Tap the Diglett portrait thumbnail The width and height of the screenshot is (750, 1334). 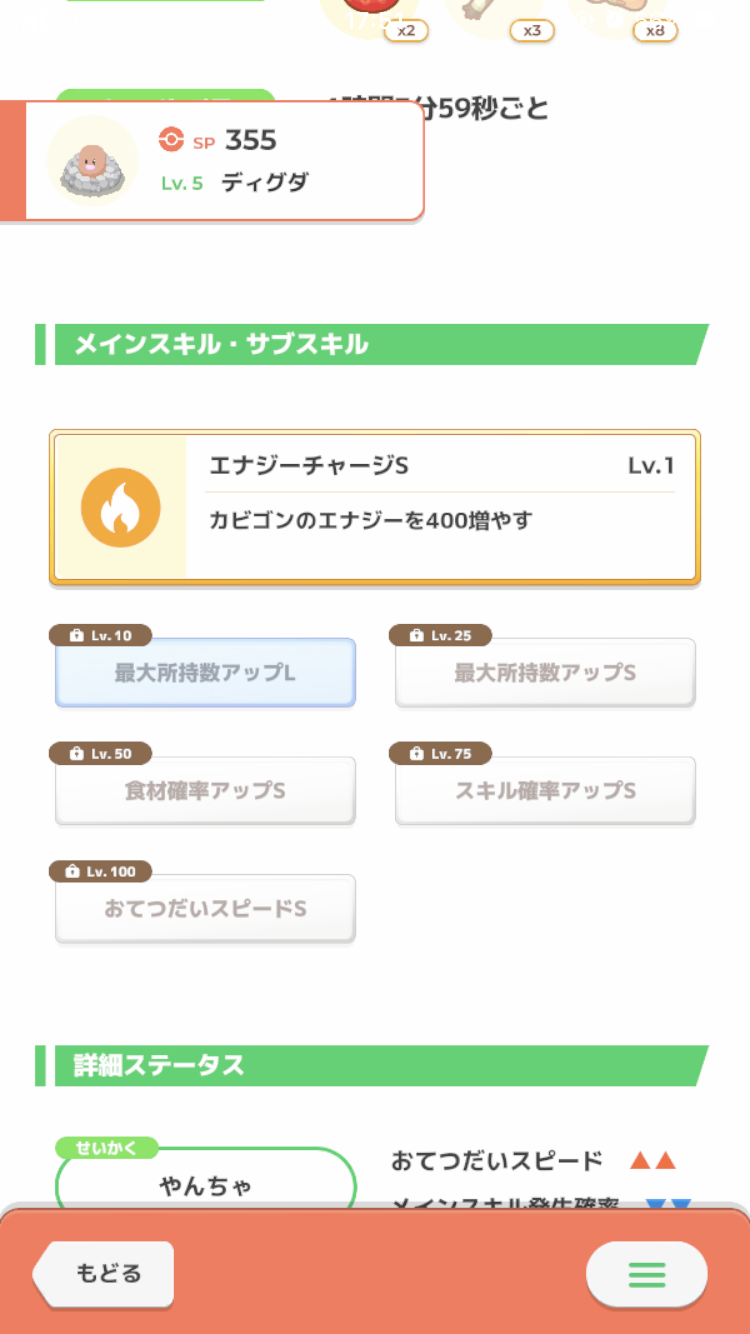[x=93, y=160]
